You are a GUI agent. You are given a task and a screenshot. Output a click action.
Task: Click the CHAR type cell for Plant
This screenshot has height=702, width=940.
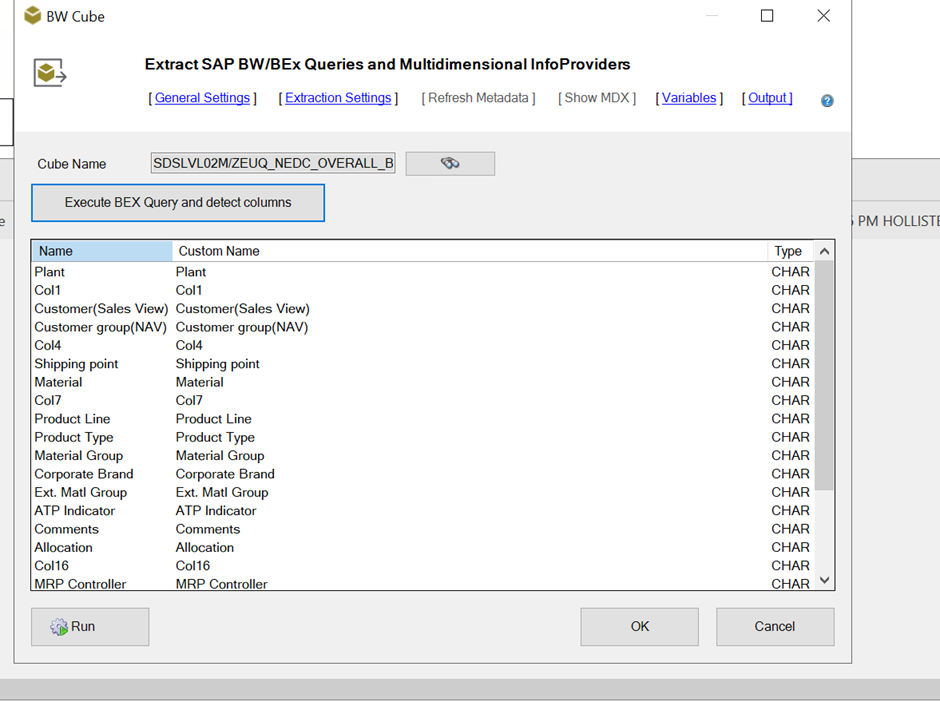pyautogui.click(x=791, y=272)
